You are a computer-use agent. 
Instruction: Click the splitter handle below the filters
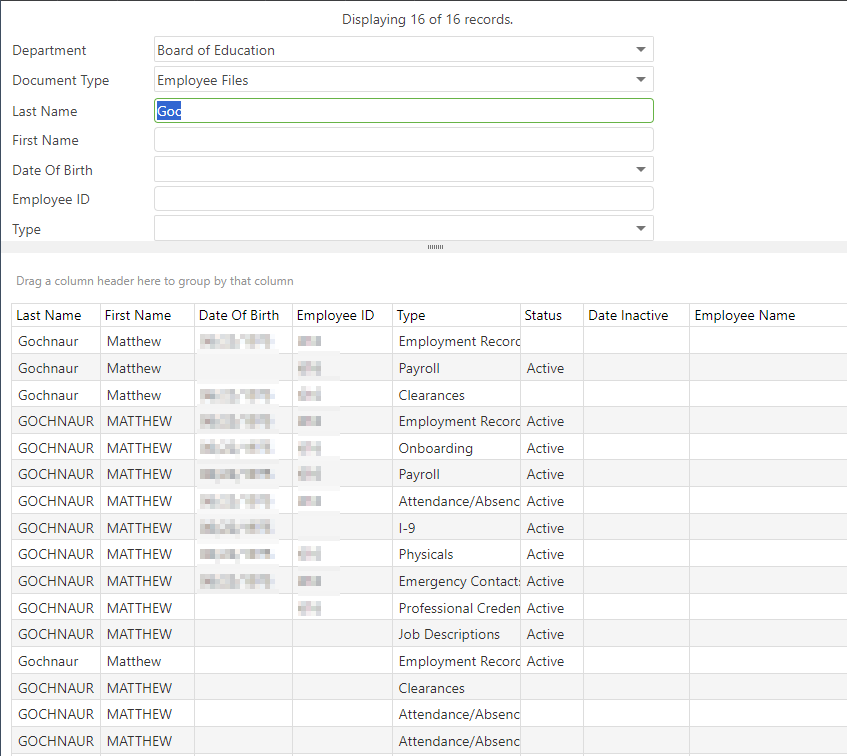click(435, 247)
